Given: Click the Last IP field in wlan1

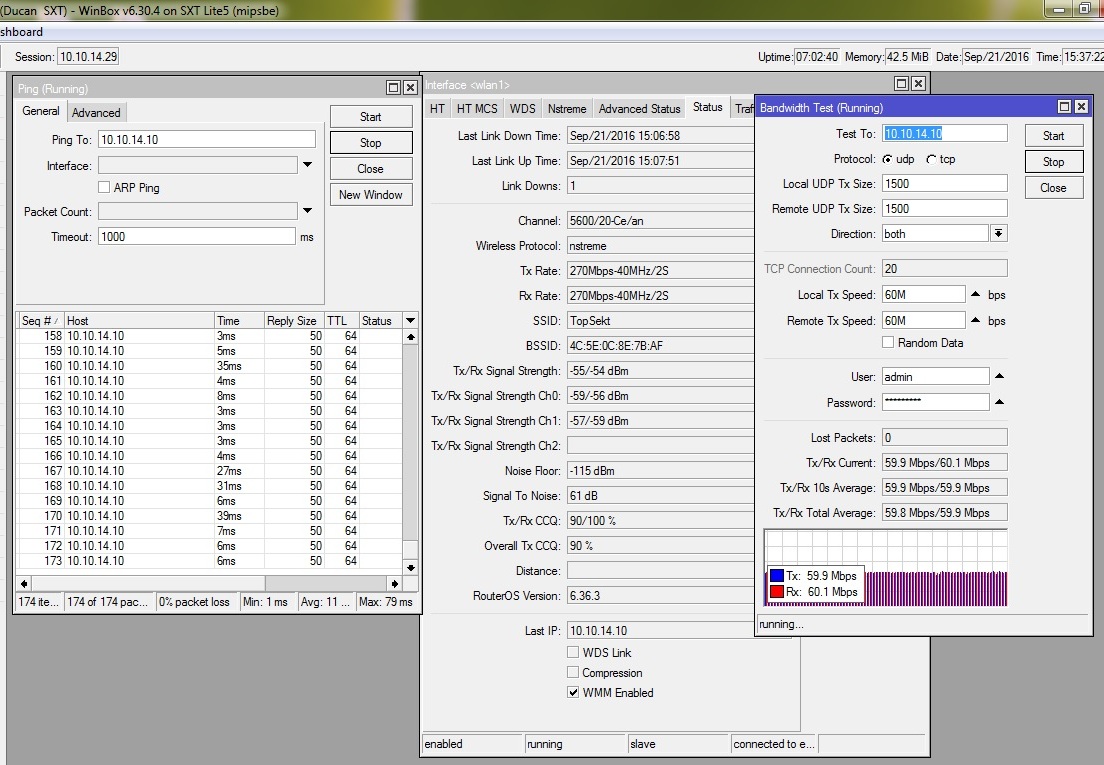Looking at the screenshot, I should 679,631.
